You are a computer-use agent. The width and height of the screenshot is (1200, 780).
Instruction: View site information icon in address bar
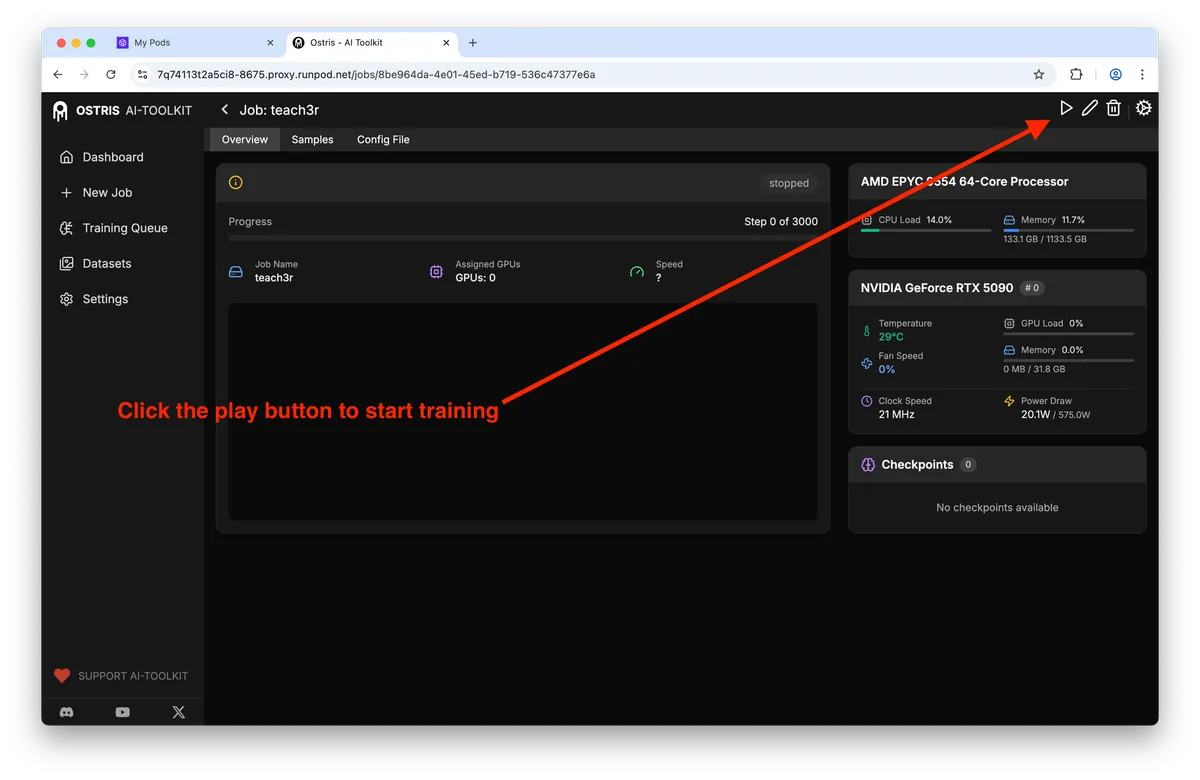142,75
